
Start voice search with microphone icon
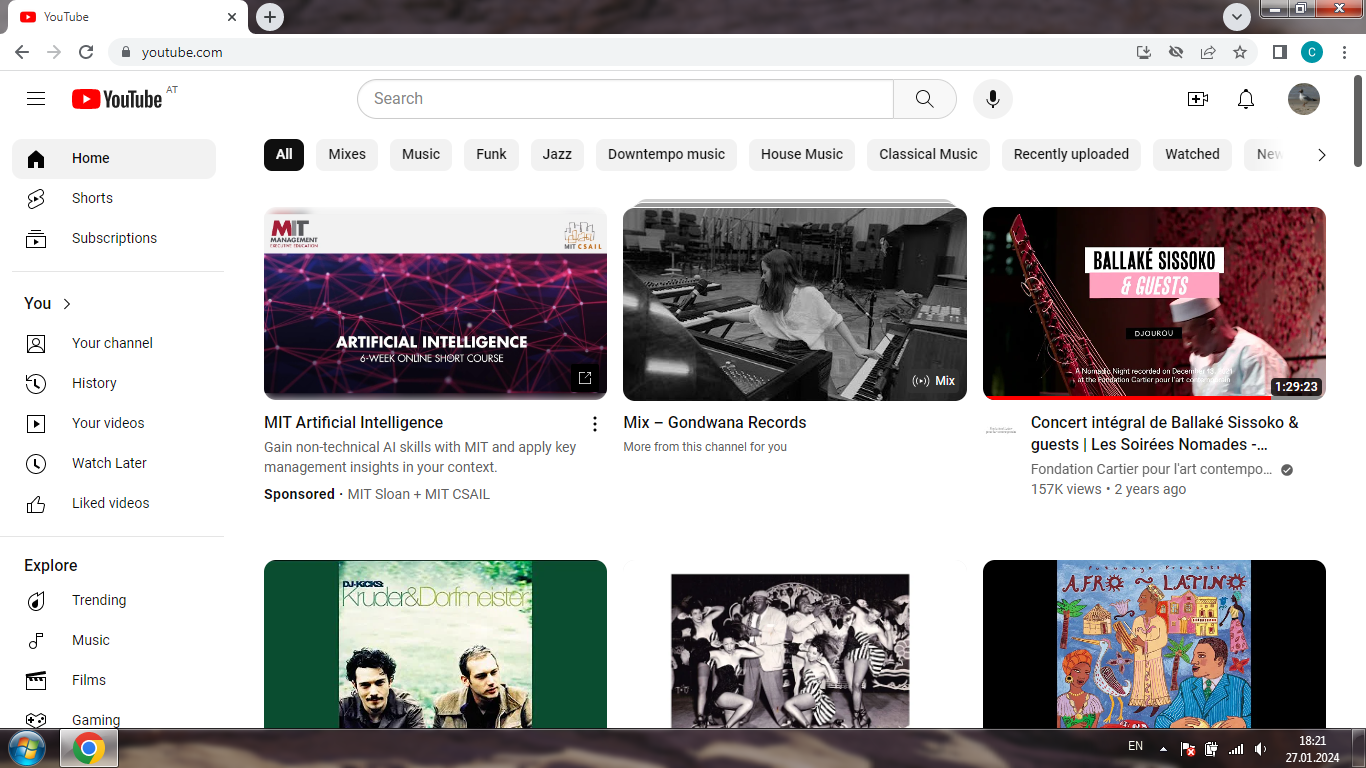click(x=992, y=99)
